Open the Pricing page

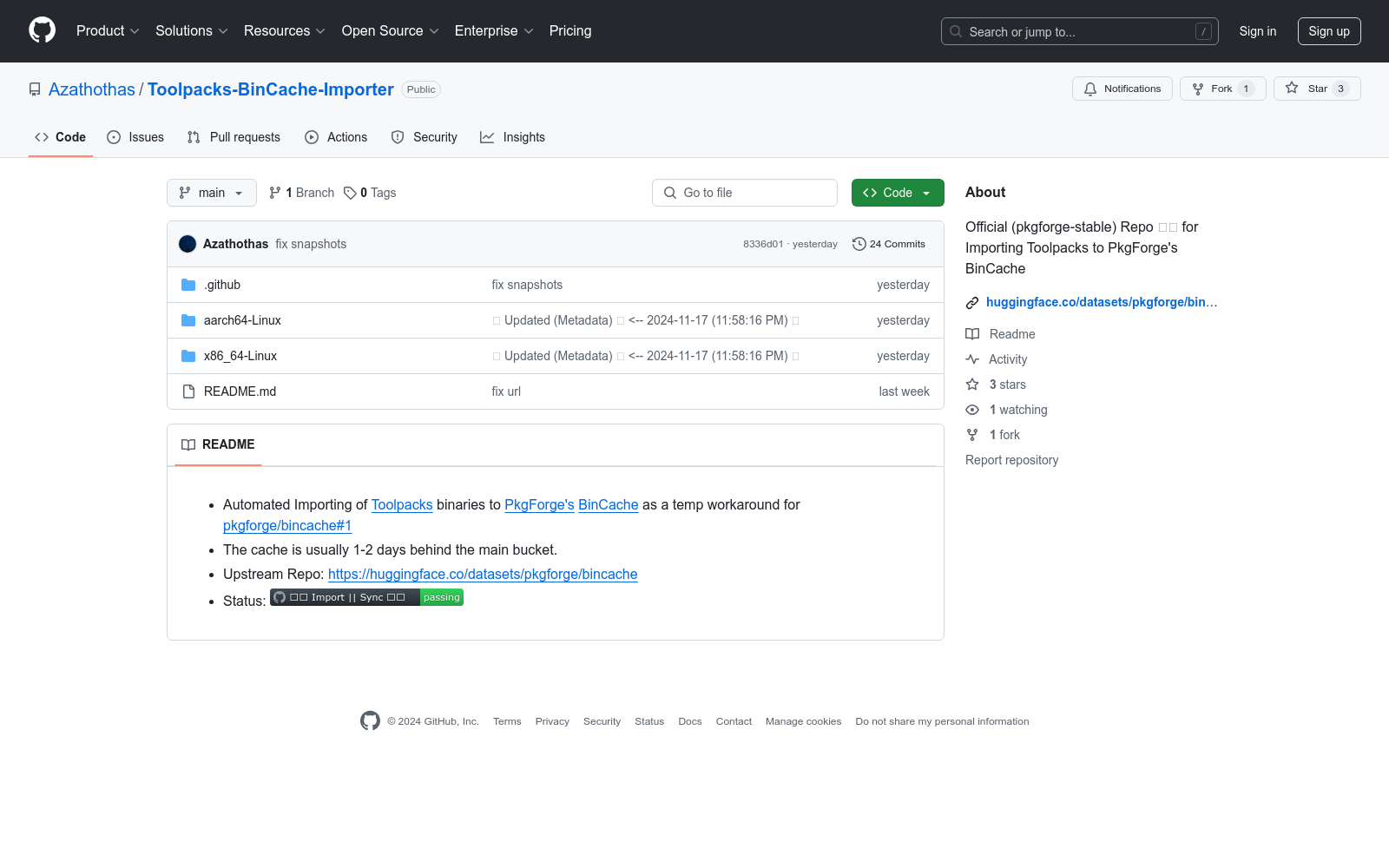click(x=570, y=31)
